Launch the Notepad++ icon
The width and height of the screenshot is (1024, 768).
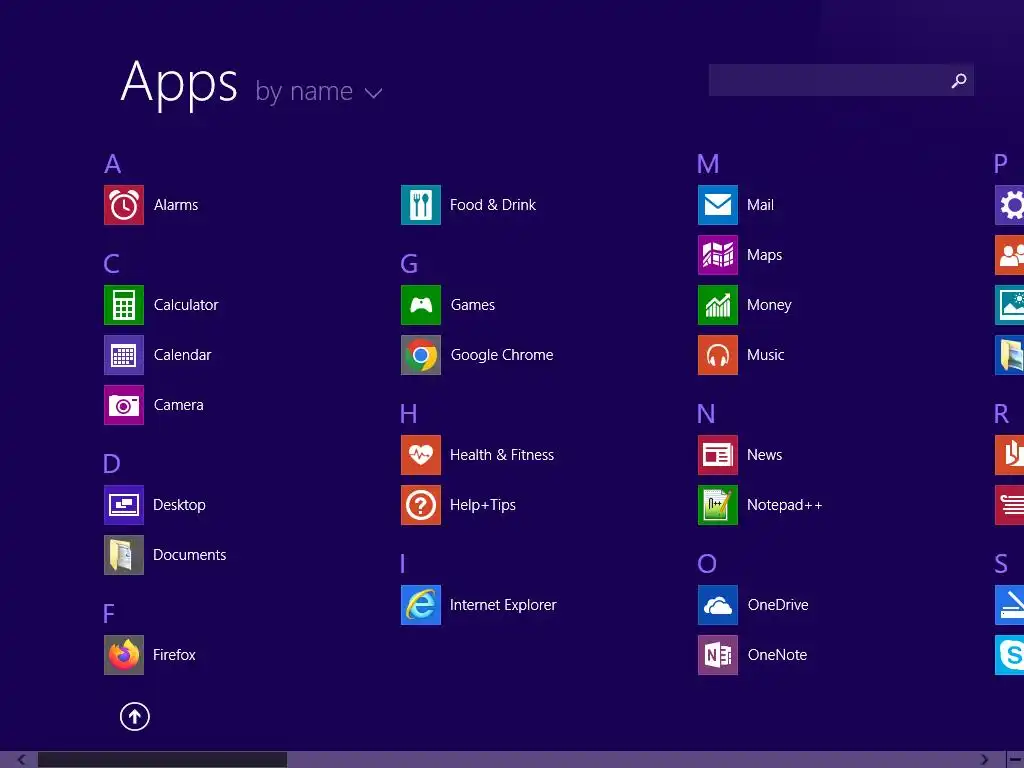point(718,505)
